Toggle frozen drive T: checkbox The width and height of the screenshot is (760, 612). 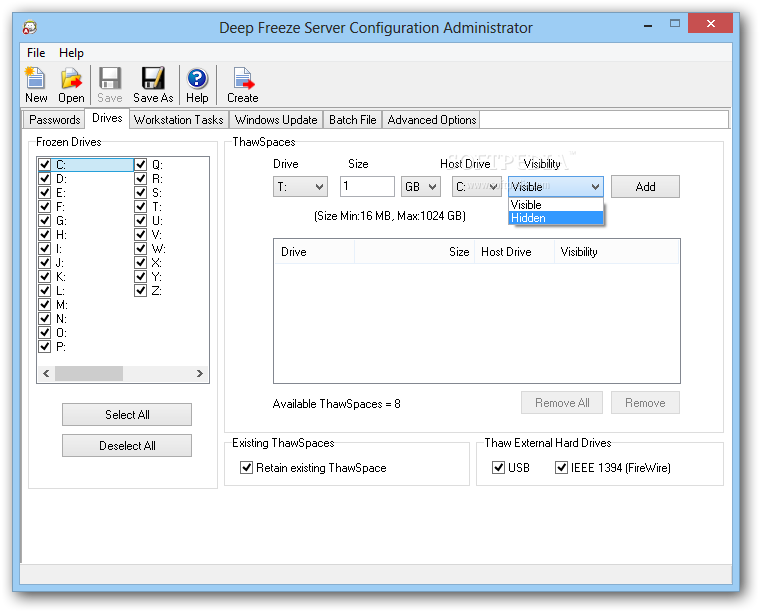coord(141,206)
